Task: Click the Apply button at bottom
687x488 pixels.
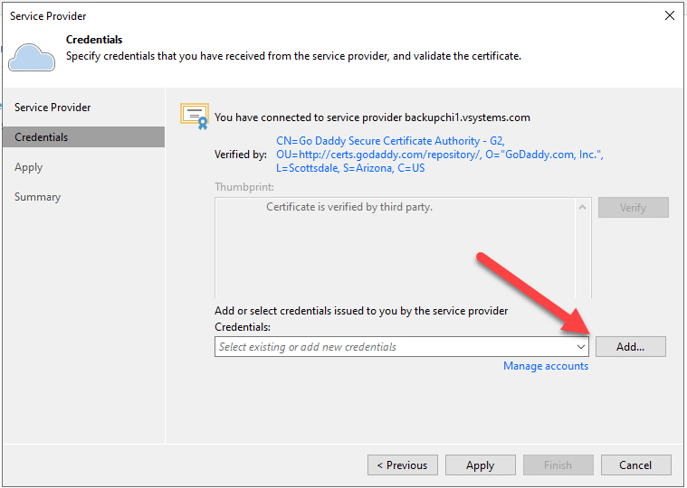Action: point(480,465)
